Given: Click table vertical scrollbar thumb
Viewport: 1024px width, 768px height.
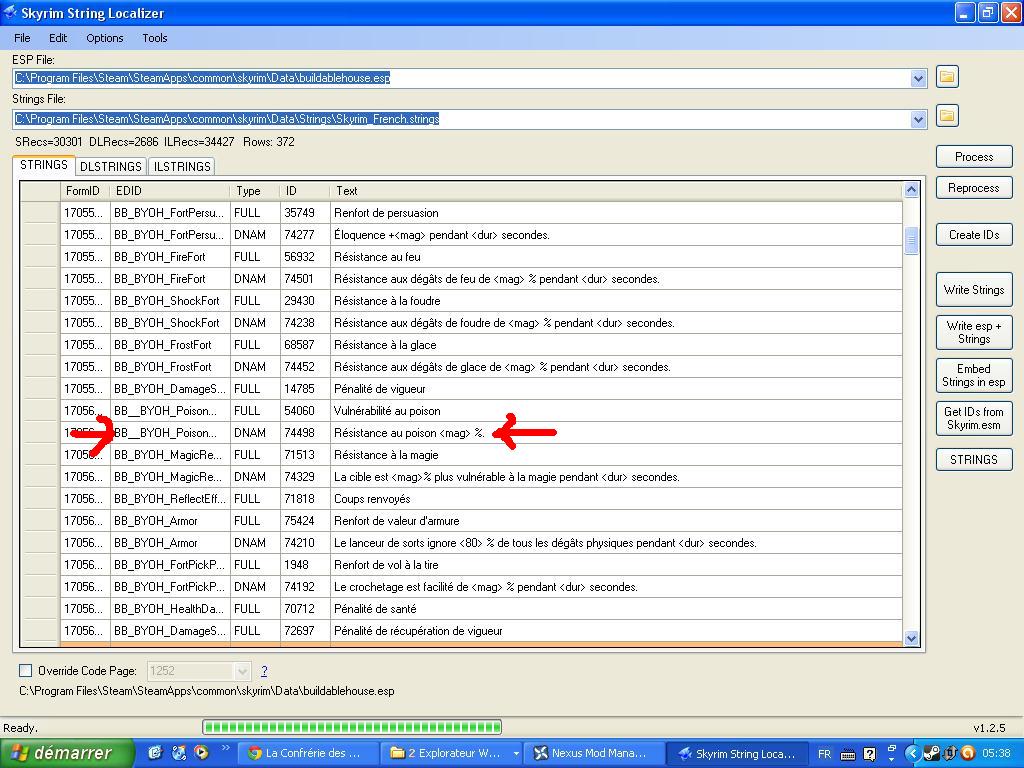Looking at the screenshot, I should click(x=911, y=240).
